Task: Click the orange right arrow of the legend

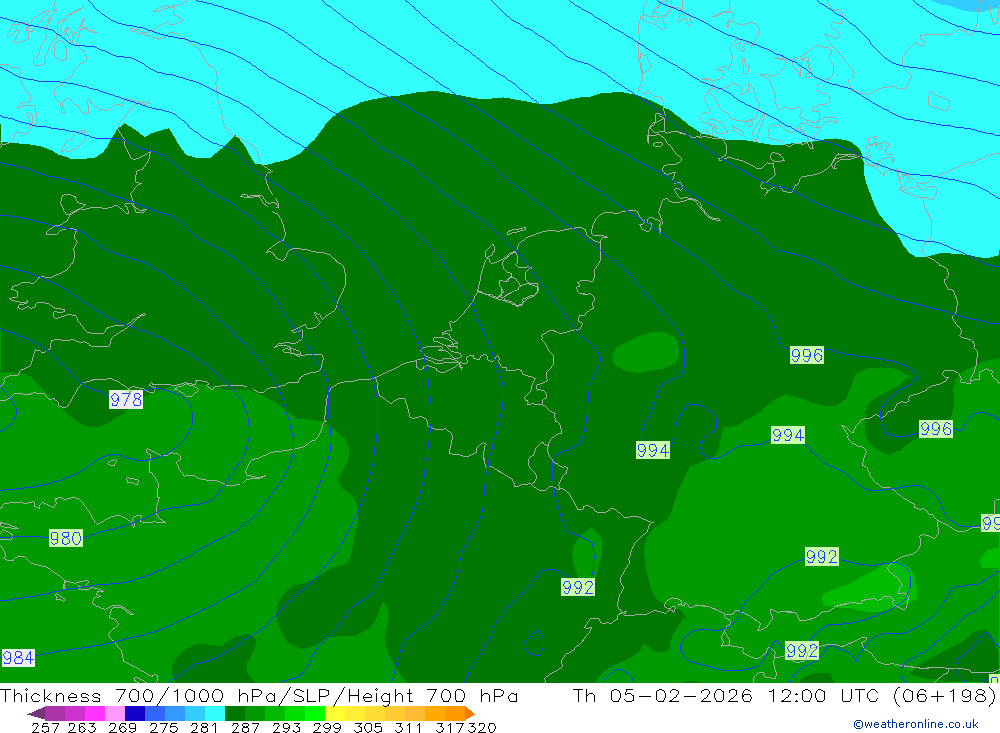Action: coord(469,713)
